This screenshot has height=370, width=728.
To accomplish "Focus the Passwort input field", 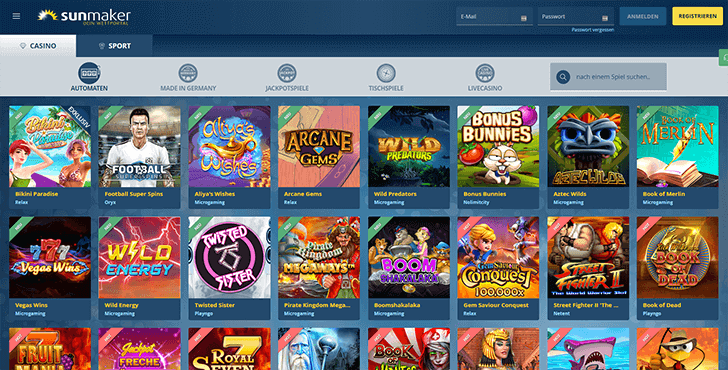I will pyautogui.click(x=576, y=17).
